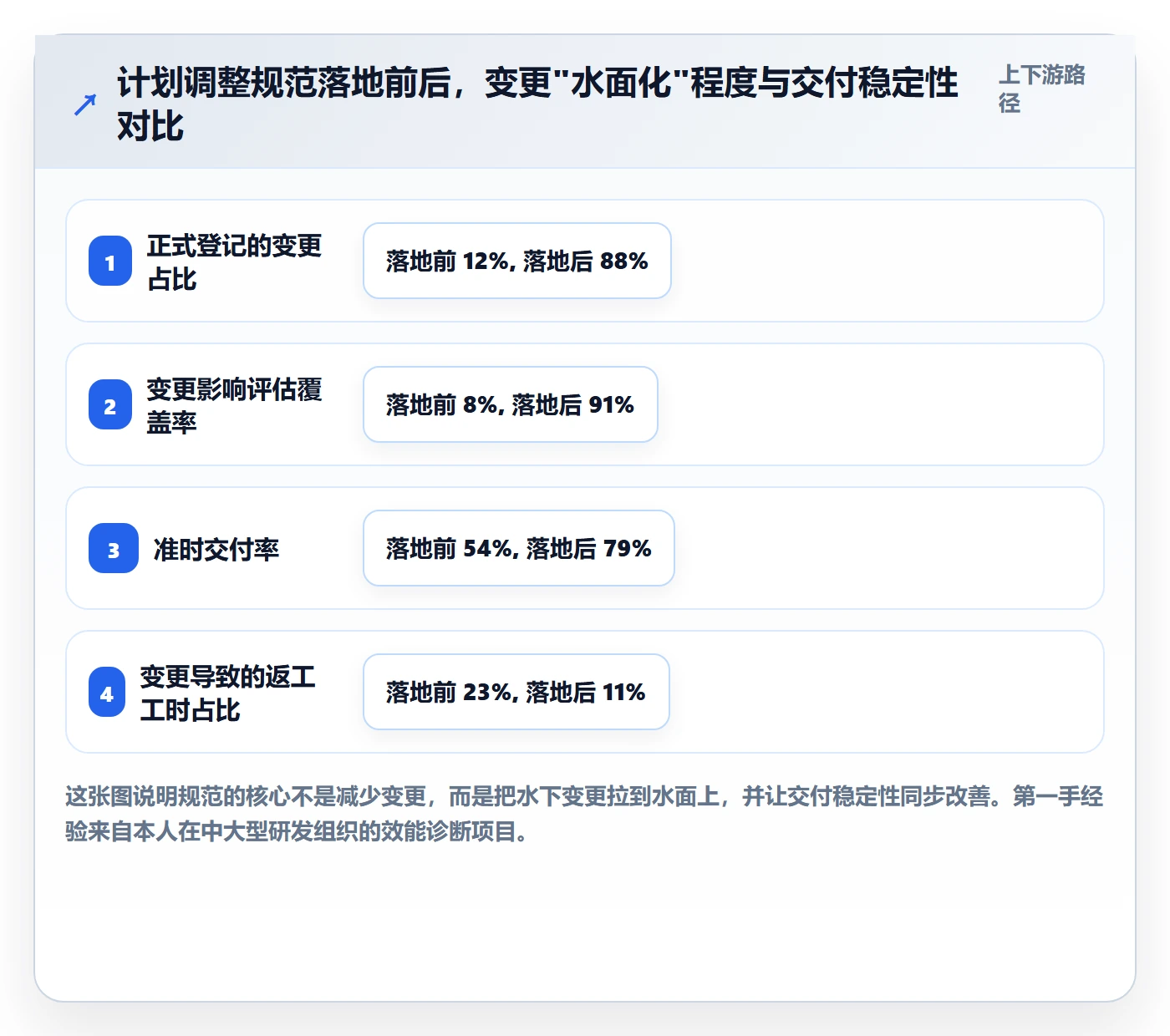Image resolution: width=1170 pixels, height=1036 pixels.
Task: Click the value box '落地前 54%, 落地后 79%'
Action: (519, 548)
